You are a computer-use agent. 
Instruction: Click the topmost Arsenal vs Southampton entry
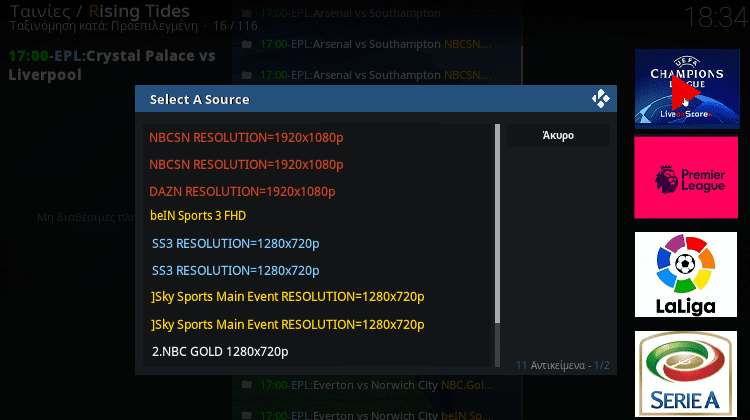point(350,13)
